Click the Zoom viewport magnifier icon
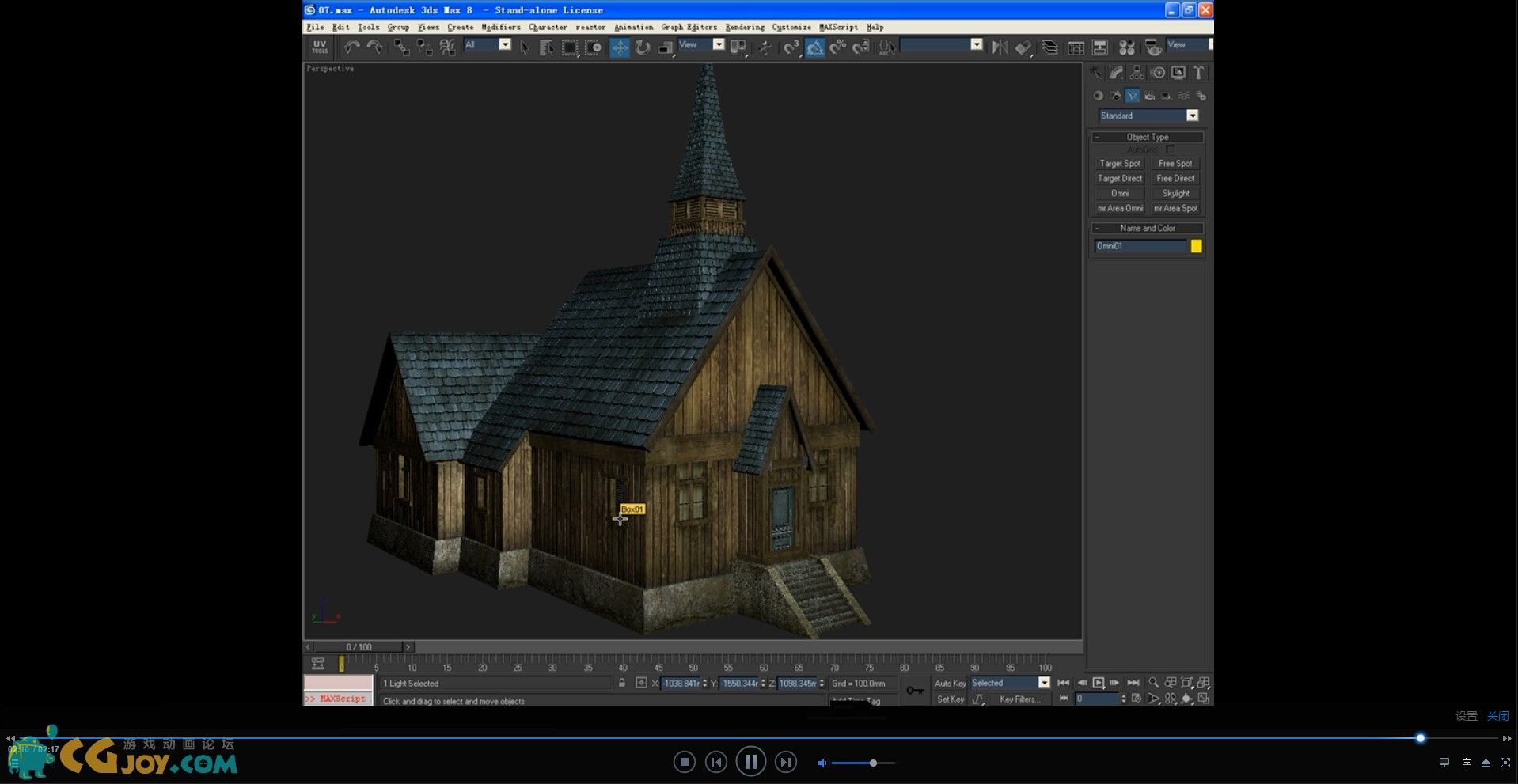1518x784 pixels. point(1154,683)
